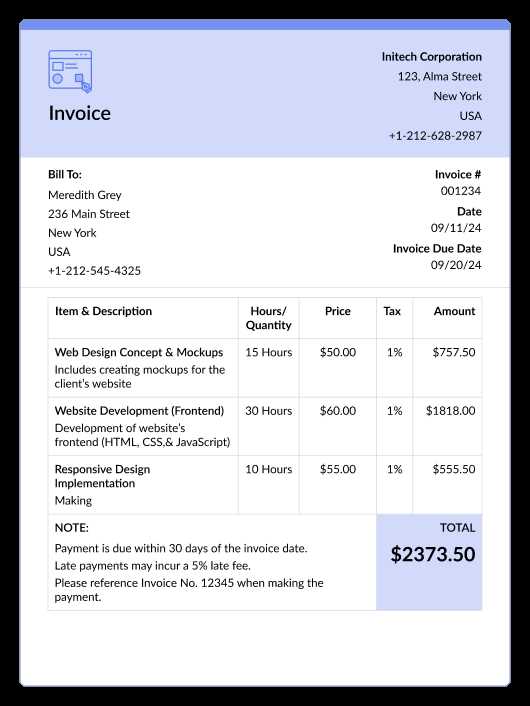Click the "Late payments may incur a 5% late fee." line
This screenshot has height=706, width=530.
coord(153,566)
